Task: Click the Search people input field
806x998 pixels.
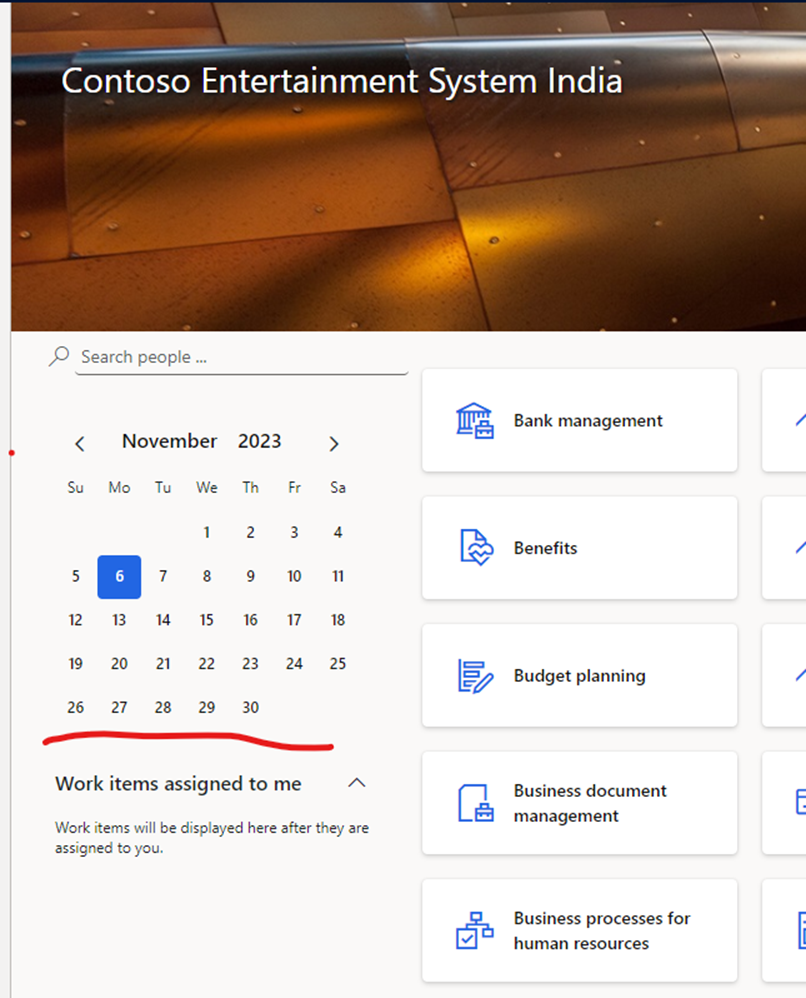Action: pos(242,358)
